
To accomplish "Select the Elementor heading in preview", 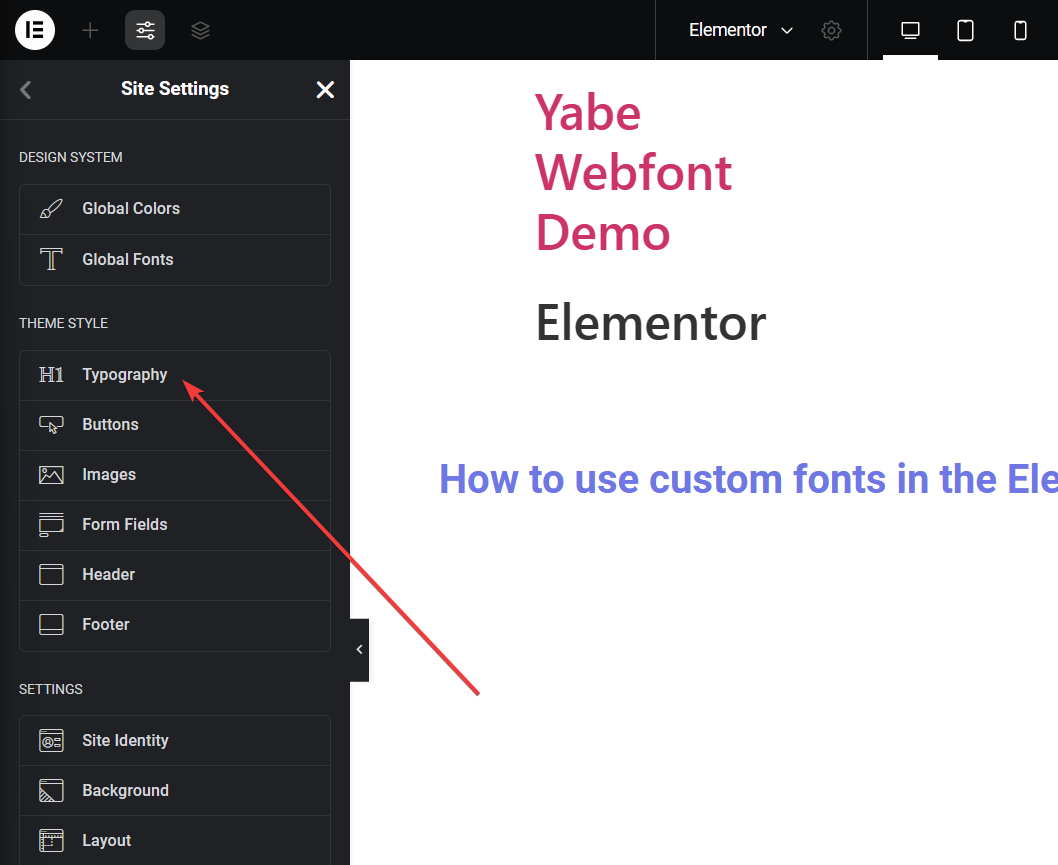I will coord(651,323).
